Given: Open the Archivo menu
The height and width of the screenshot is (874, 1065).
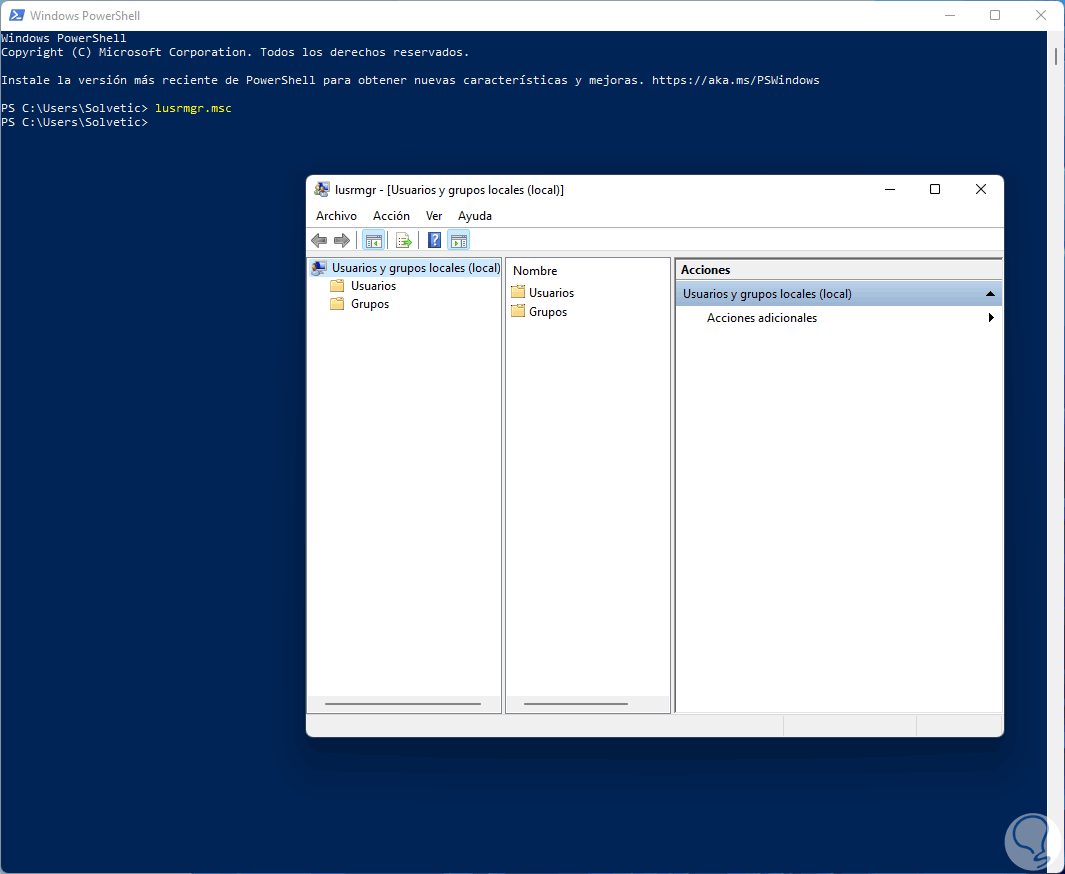Looking at the screenshot, I should [336, 216].
